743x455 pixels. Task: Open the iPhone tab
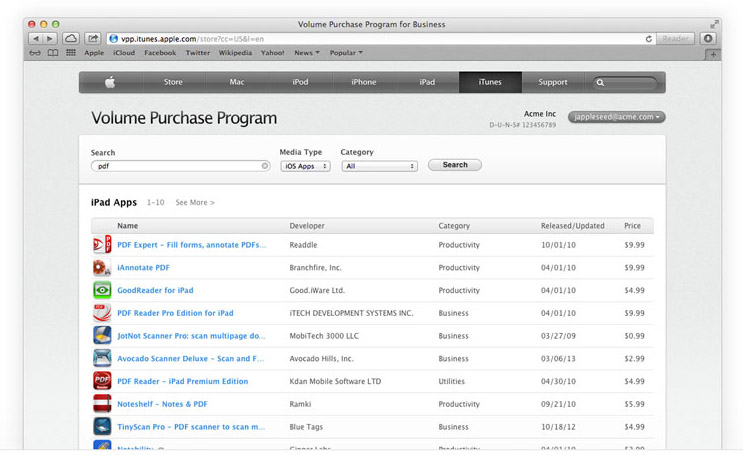(364, 82)
